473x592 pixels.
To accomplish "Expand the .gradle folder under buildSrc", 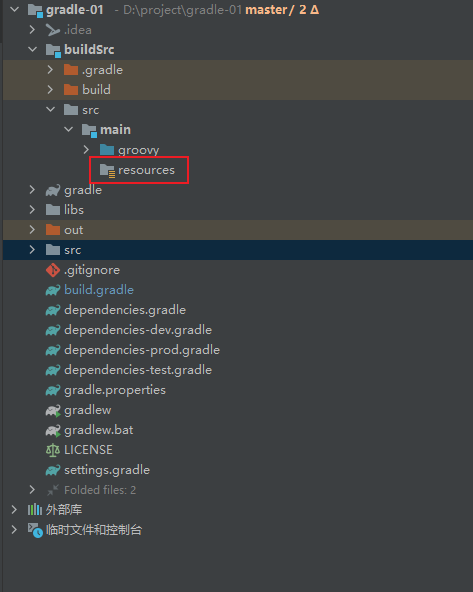I will click(50, 69).
